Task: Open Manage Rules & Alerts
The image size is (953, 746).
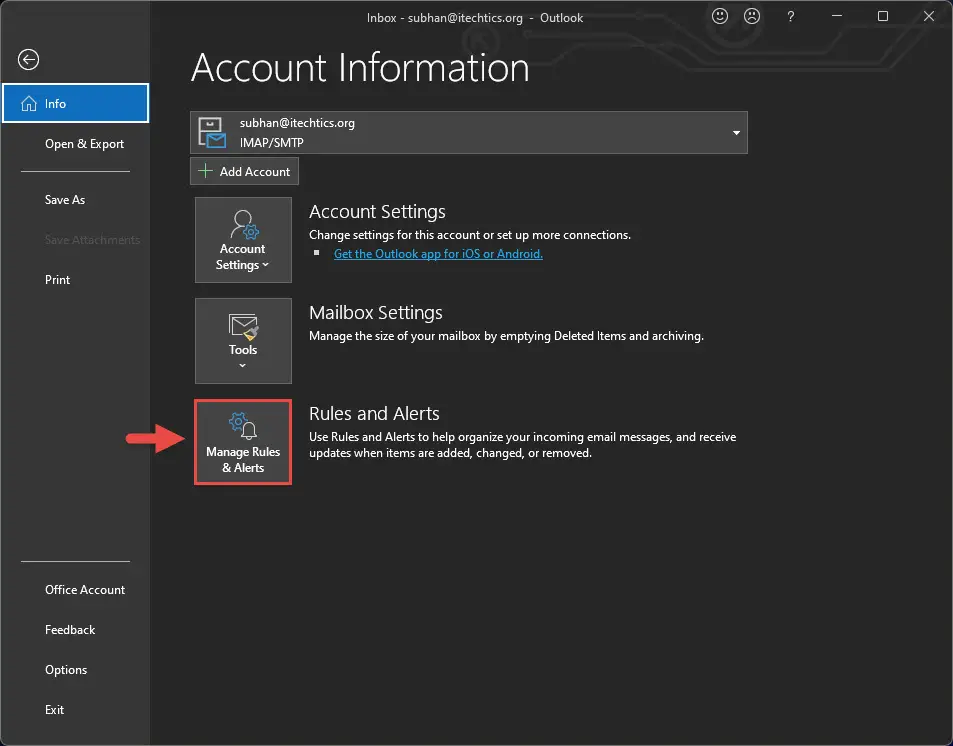Action: [x=243, y=442]
